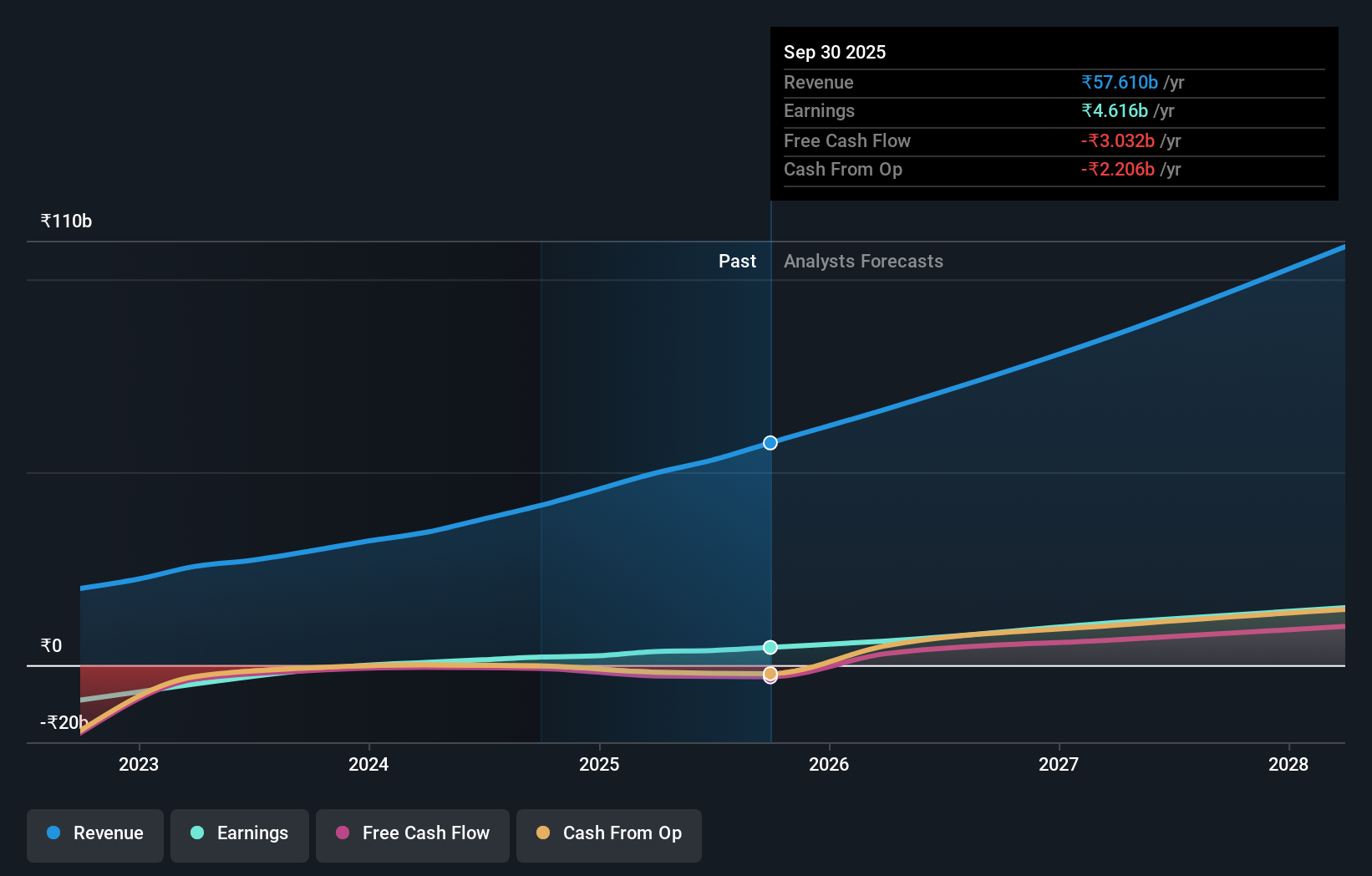
Task: Toggle the Revenue series visibility
Action: click(94, 833)
